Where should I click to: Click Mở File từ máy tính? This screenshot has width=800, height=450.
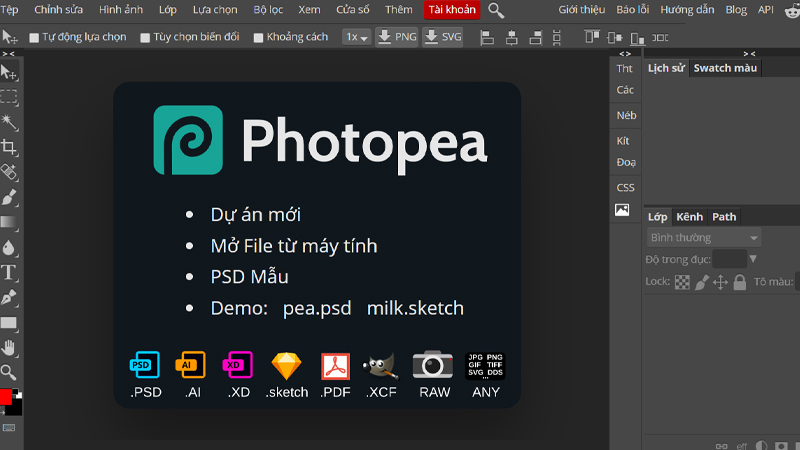(294, 246)
